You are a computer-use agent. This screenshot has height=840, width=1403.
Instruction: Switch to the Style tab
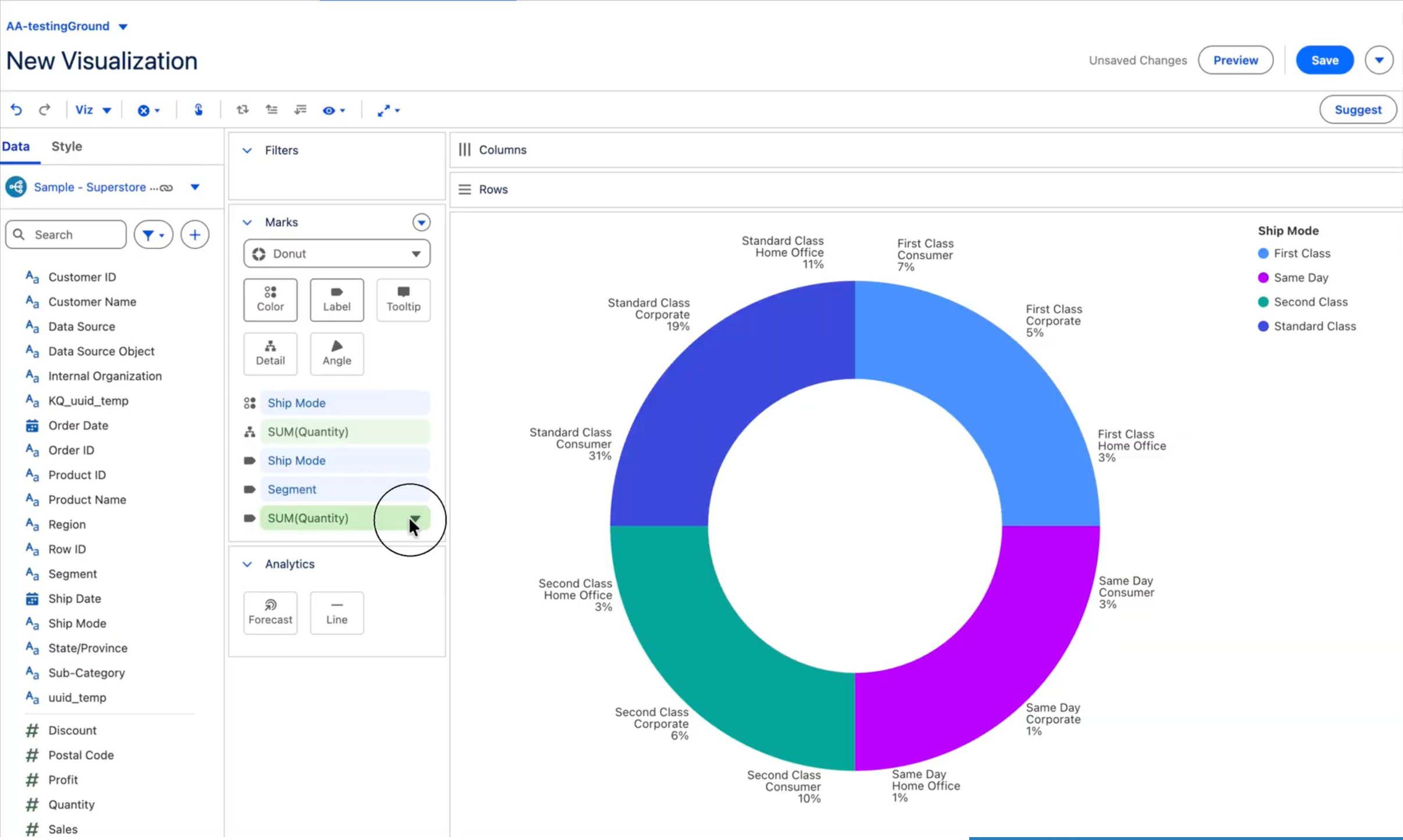66,146
